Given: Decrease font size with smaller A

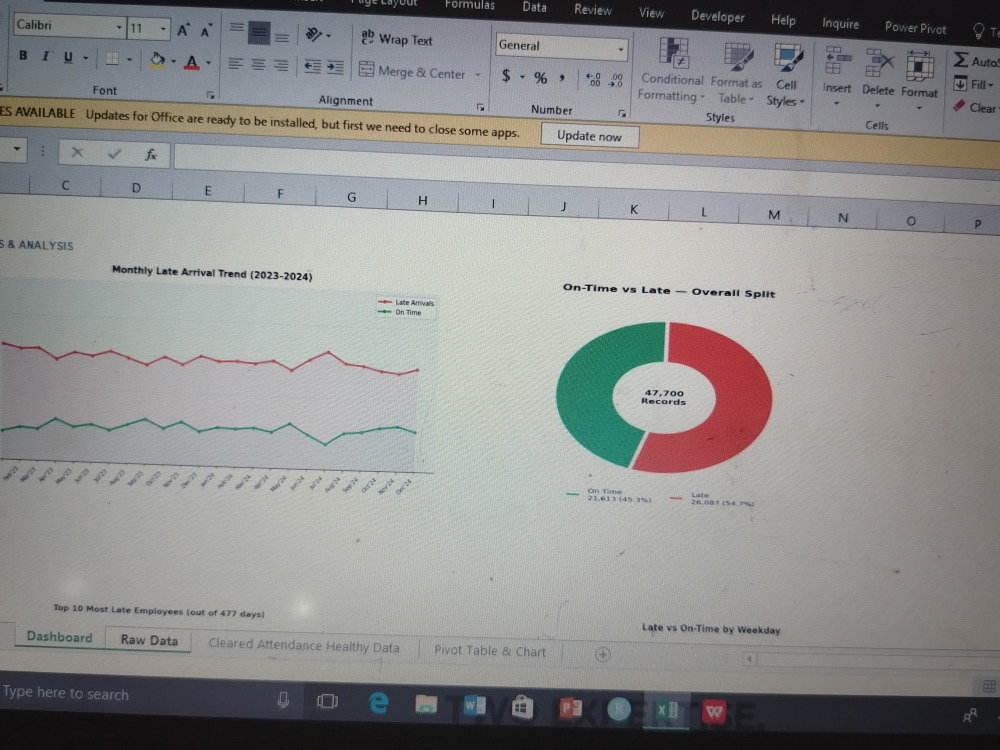Looking at the screenshot, I should click(x=206, y=31).
